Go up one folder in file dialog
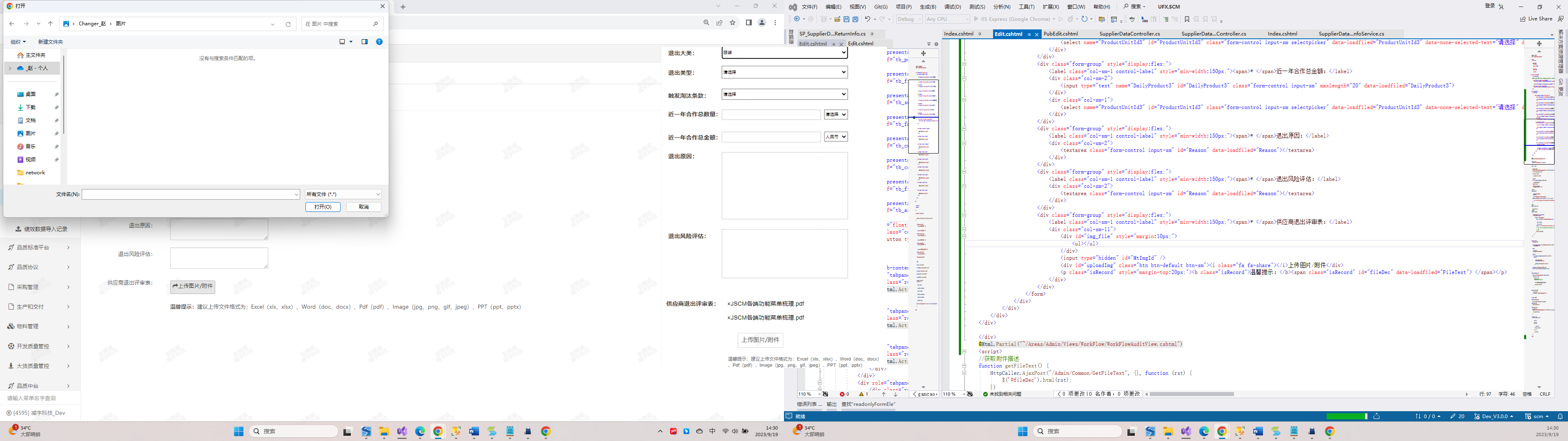1568x441 pixels. tap(50, 24)
